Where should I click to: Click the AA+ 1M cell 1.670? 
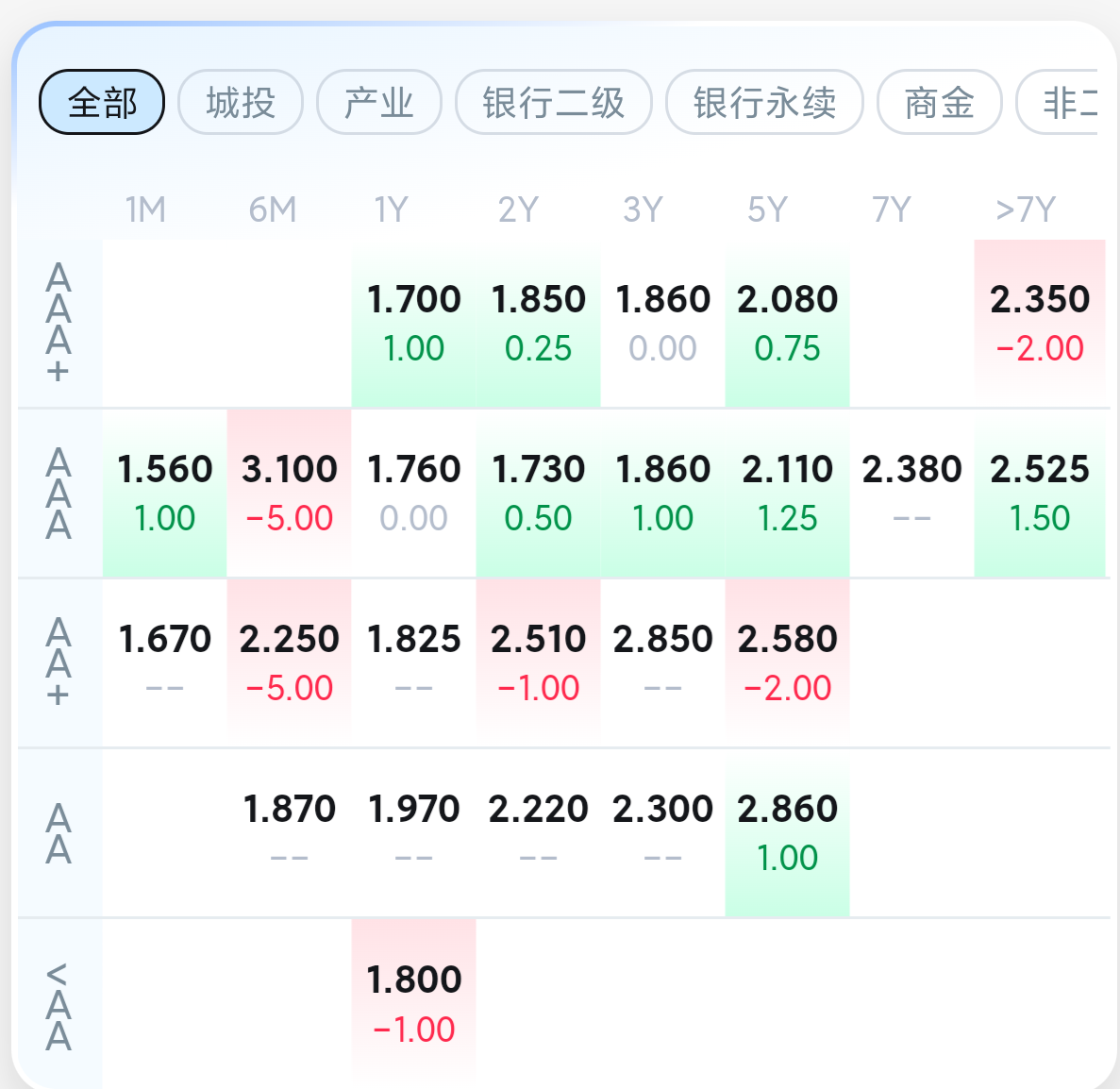164,662
